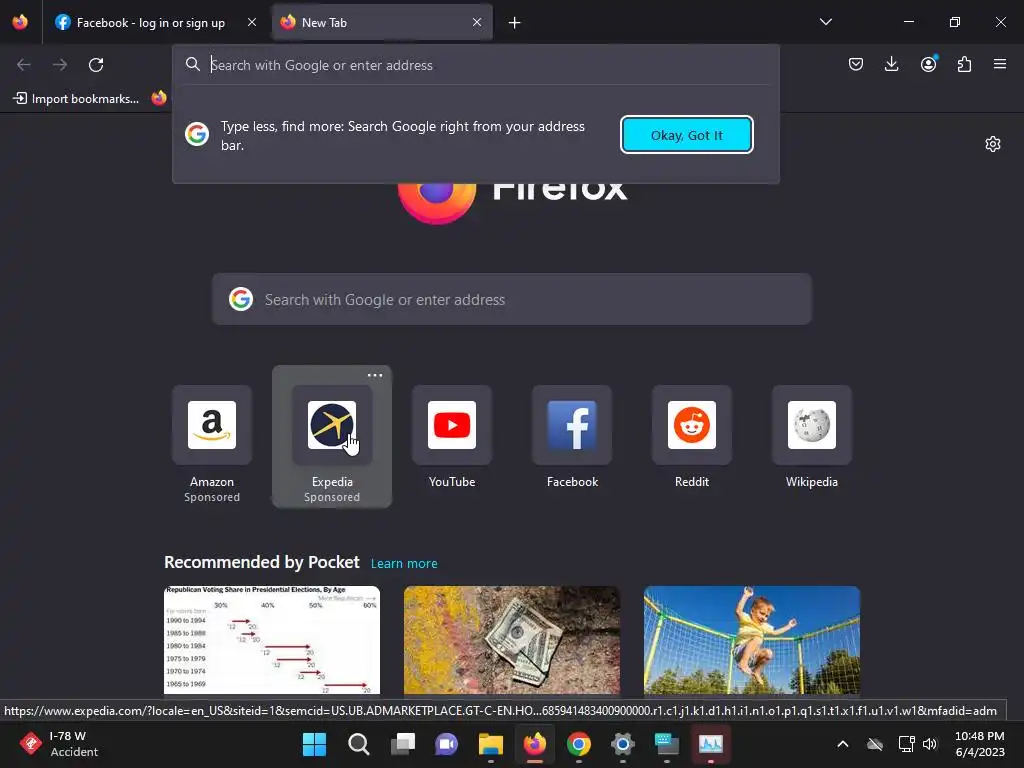
Task: Click Learn more link beside Pocket
Action: [x=404, y=564]
